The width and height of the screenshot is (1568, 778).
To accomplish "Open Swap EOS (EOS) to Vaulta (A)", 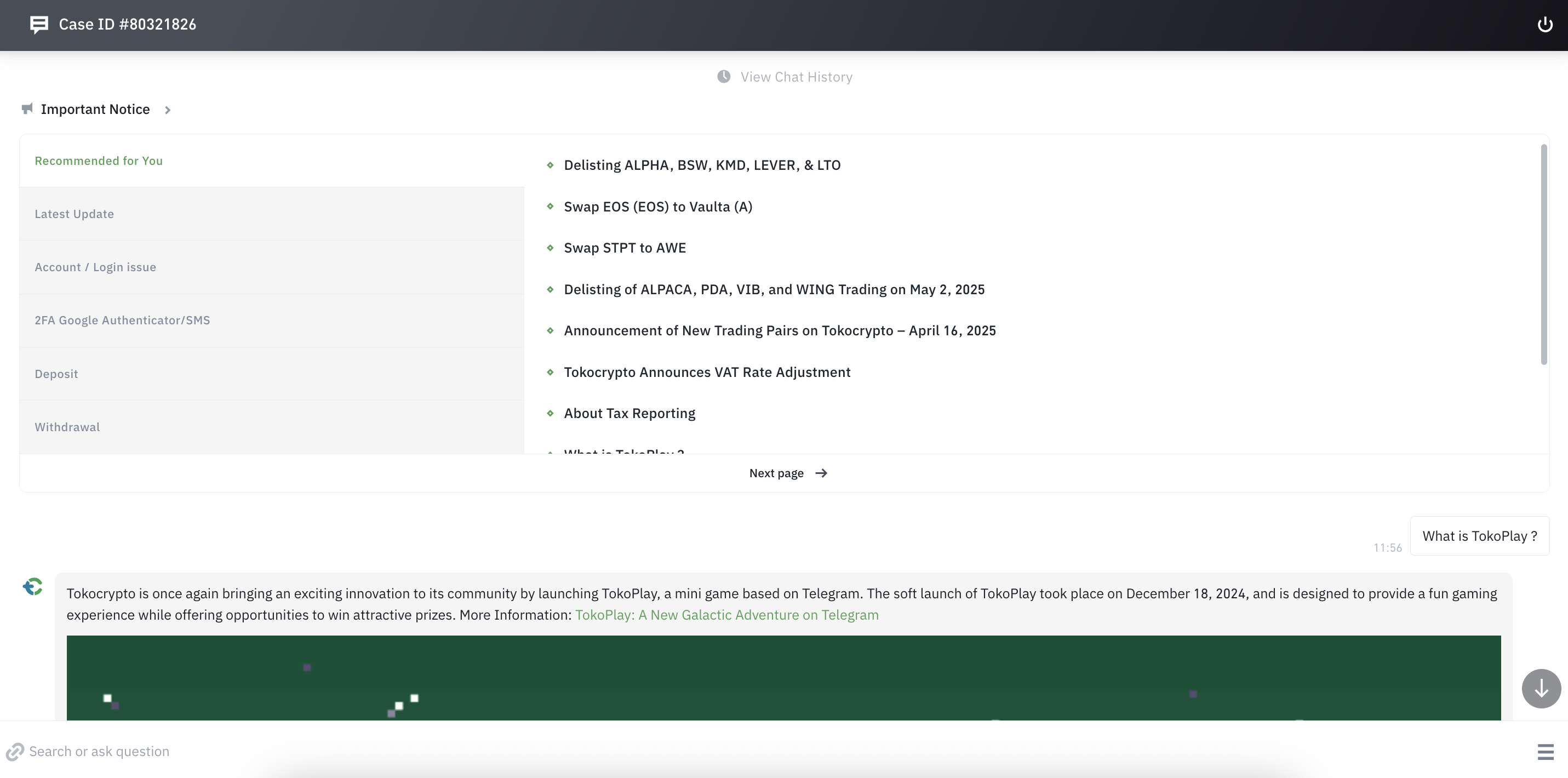I will pos(658,207).
